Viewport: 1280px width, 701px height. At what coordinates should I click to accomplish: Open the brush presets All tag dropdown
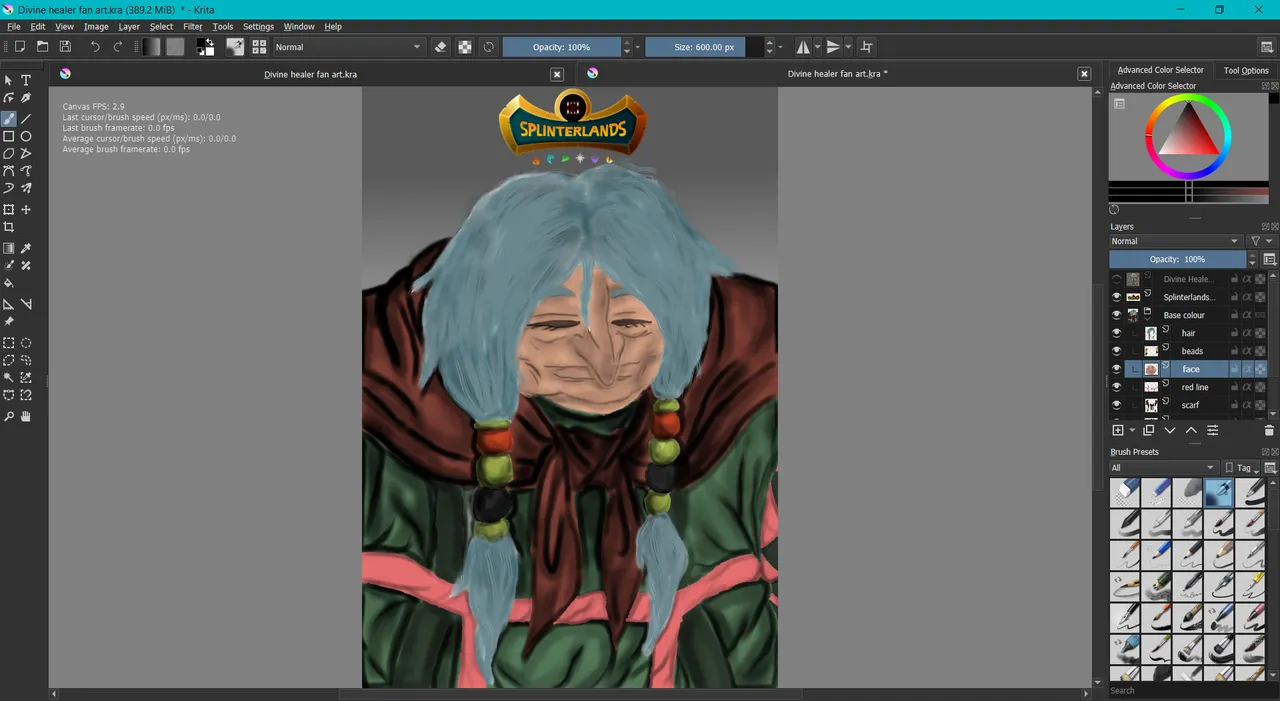point(1163,468)
